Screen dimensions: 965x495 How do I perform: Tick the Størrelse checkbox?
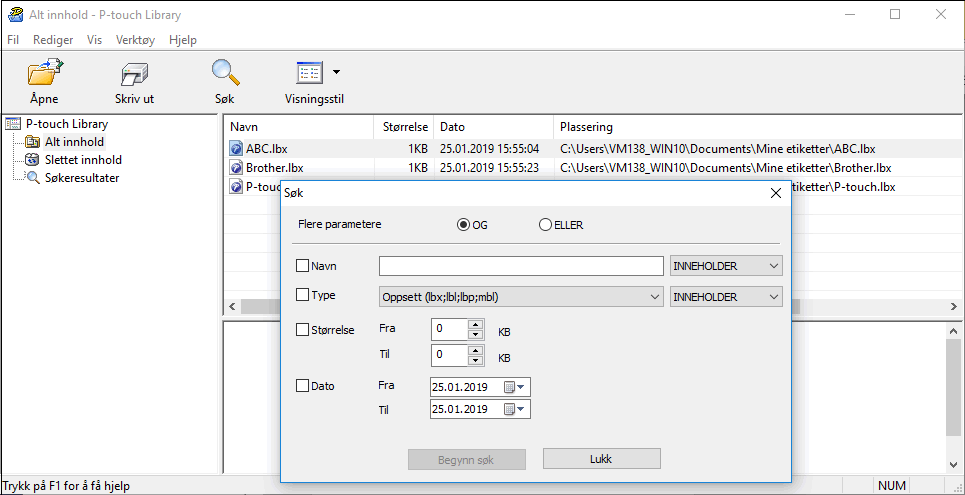pos(302,329)
